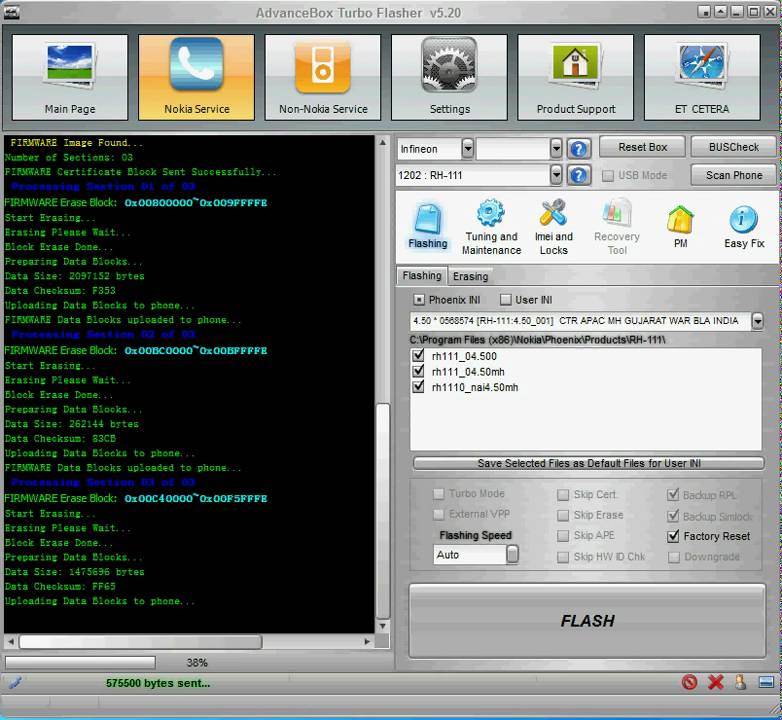Click the 38% progress bar

(81, 662)
